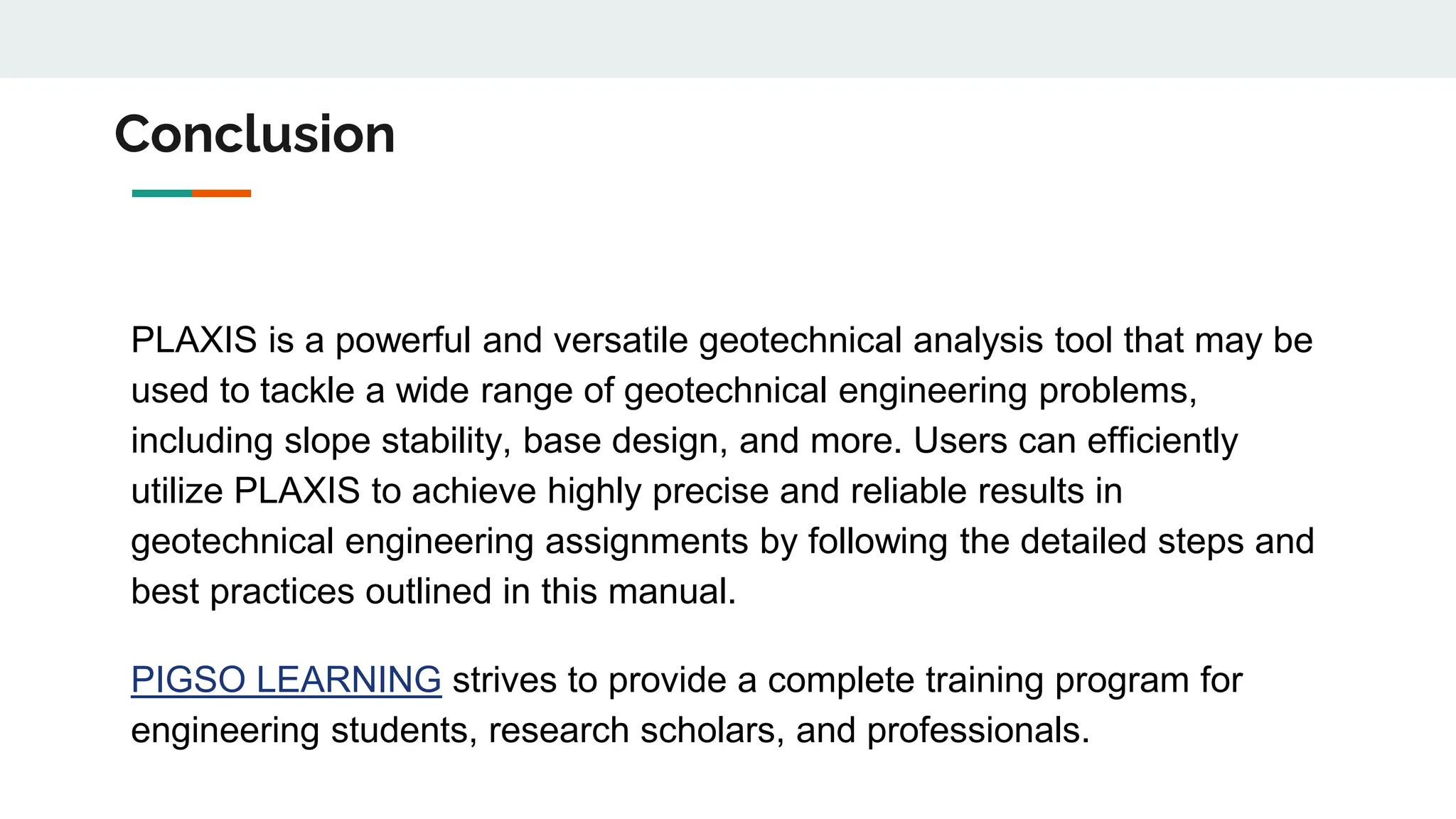Click the teal segment of the title underline
This screenshot has width=1456, height=819.
(x=161, y=193)
